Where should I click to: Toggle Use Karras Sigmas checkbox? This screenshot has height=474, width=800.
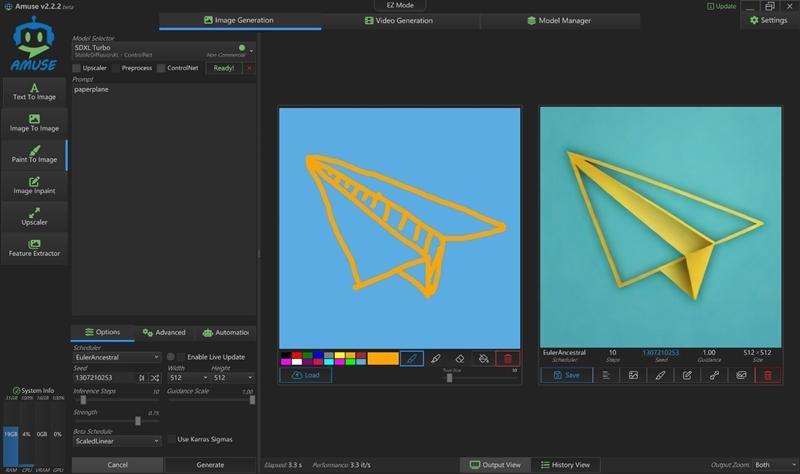169,439
